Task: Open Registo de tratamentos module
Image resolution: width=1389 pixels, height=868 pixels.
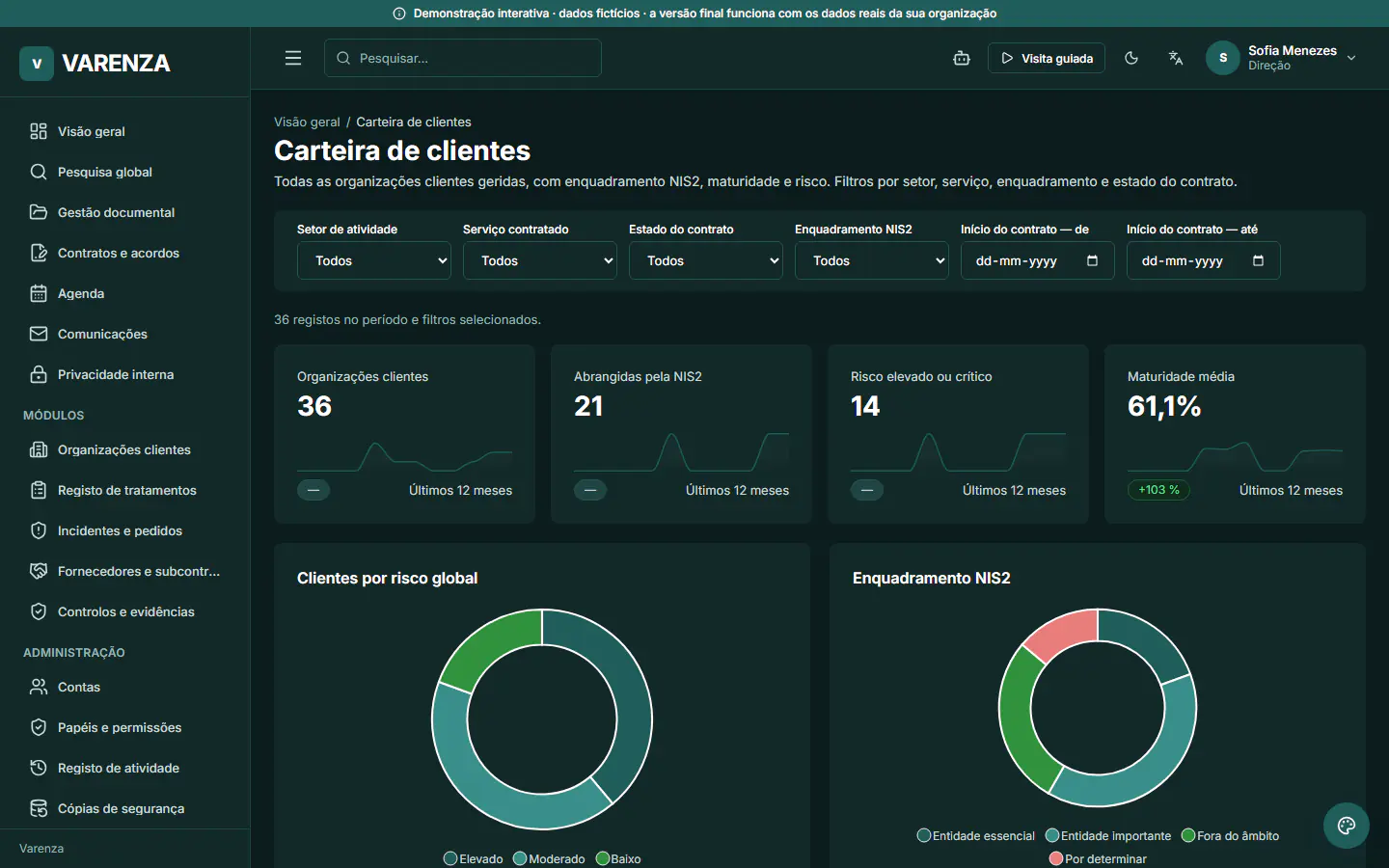Action: 125,490
